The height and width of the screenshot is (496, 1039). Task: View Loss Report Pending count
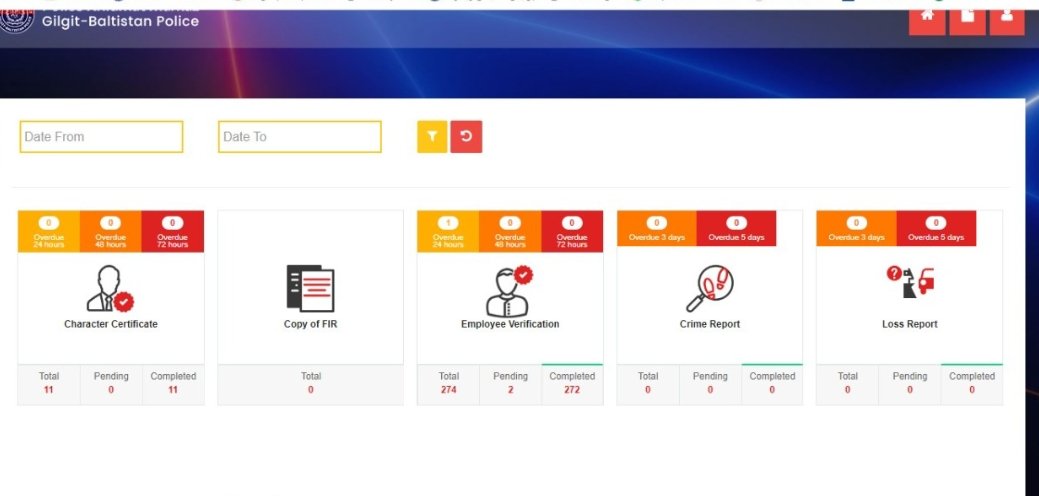pyautogui.click(x=910, y=384)
